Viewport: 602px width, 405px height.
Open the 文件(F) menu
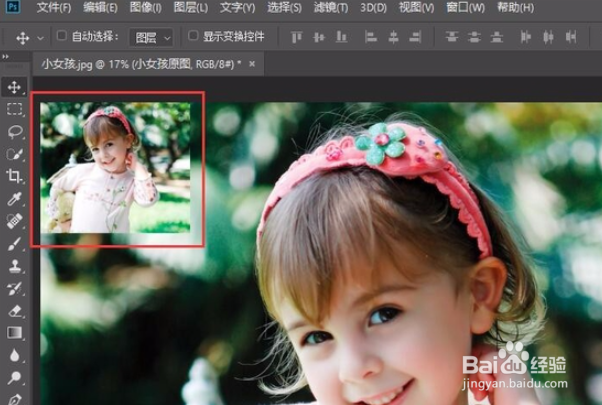point(54,8)
